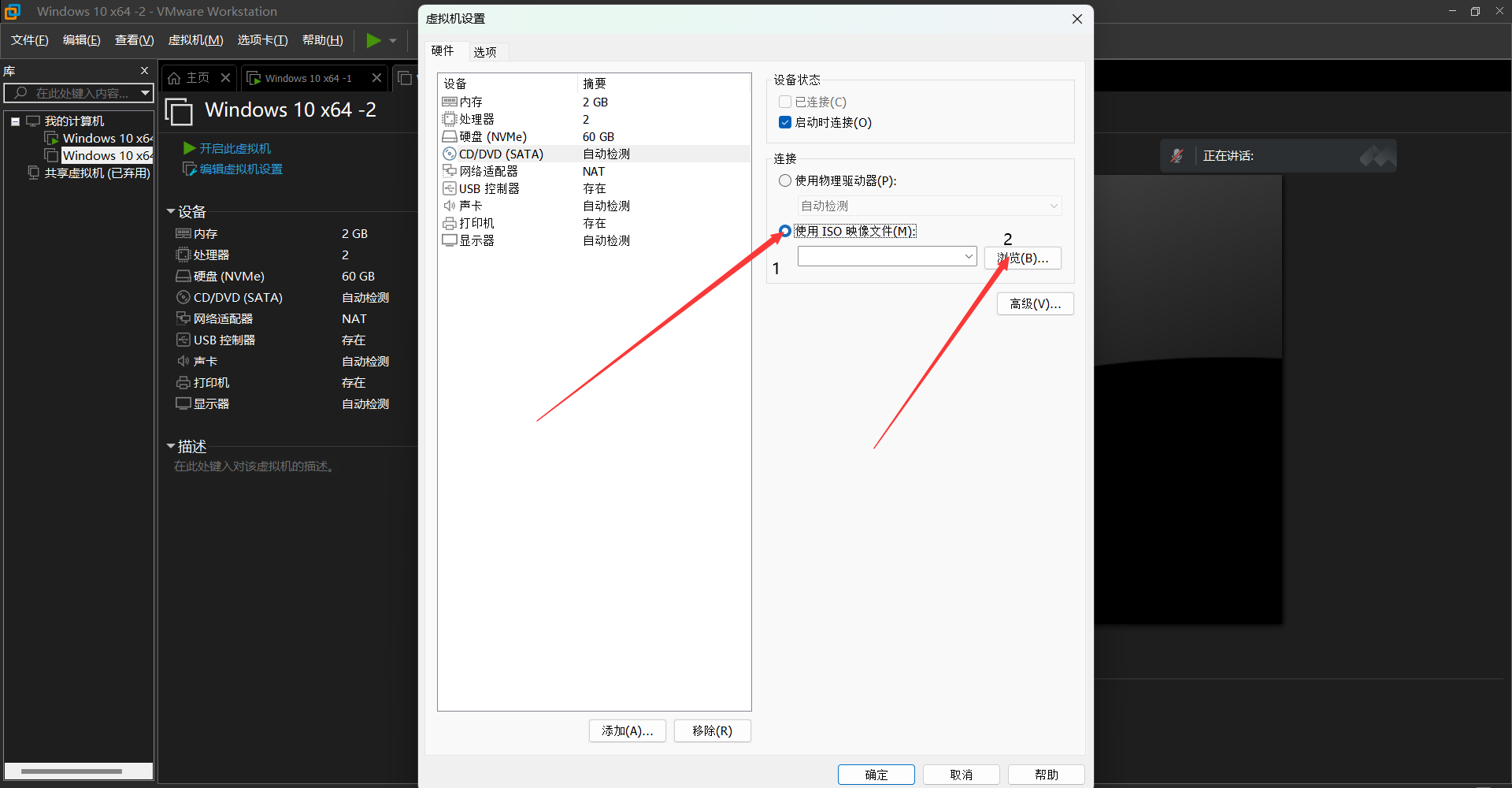Select 使用物理驱动器(P) radio button
This screenshot has width=1512, height=788.
click(785, 180)
